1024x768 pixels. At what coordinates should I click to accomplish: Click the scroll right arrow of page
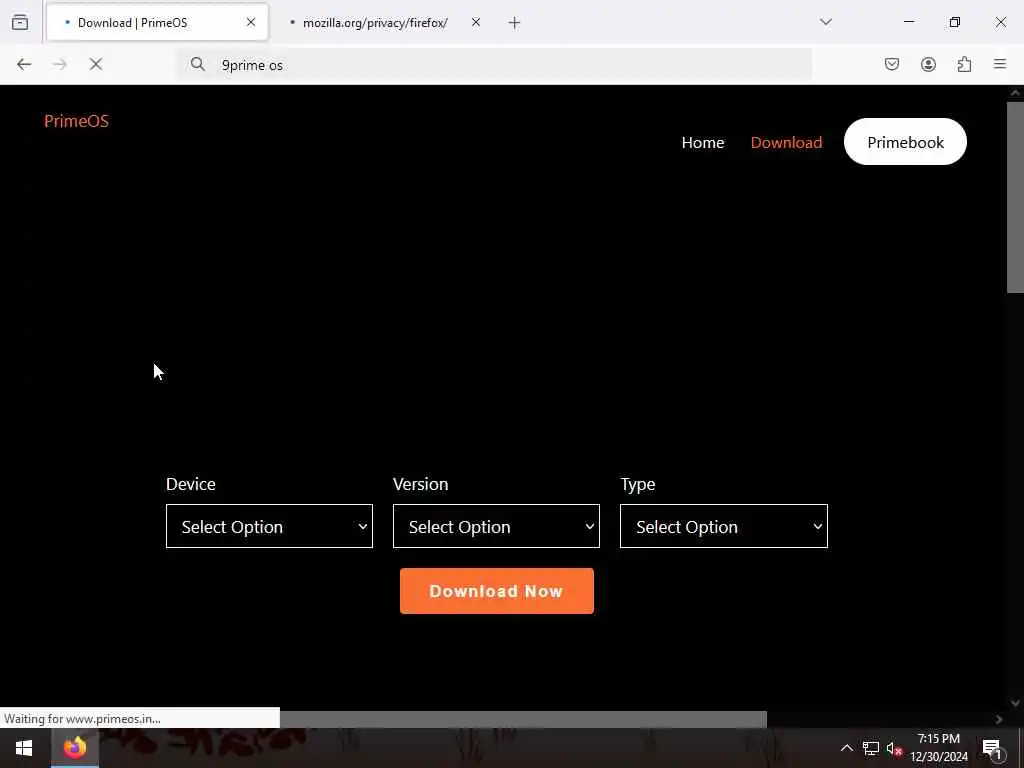pyautogui.click(x=999, y=719)
